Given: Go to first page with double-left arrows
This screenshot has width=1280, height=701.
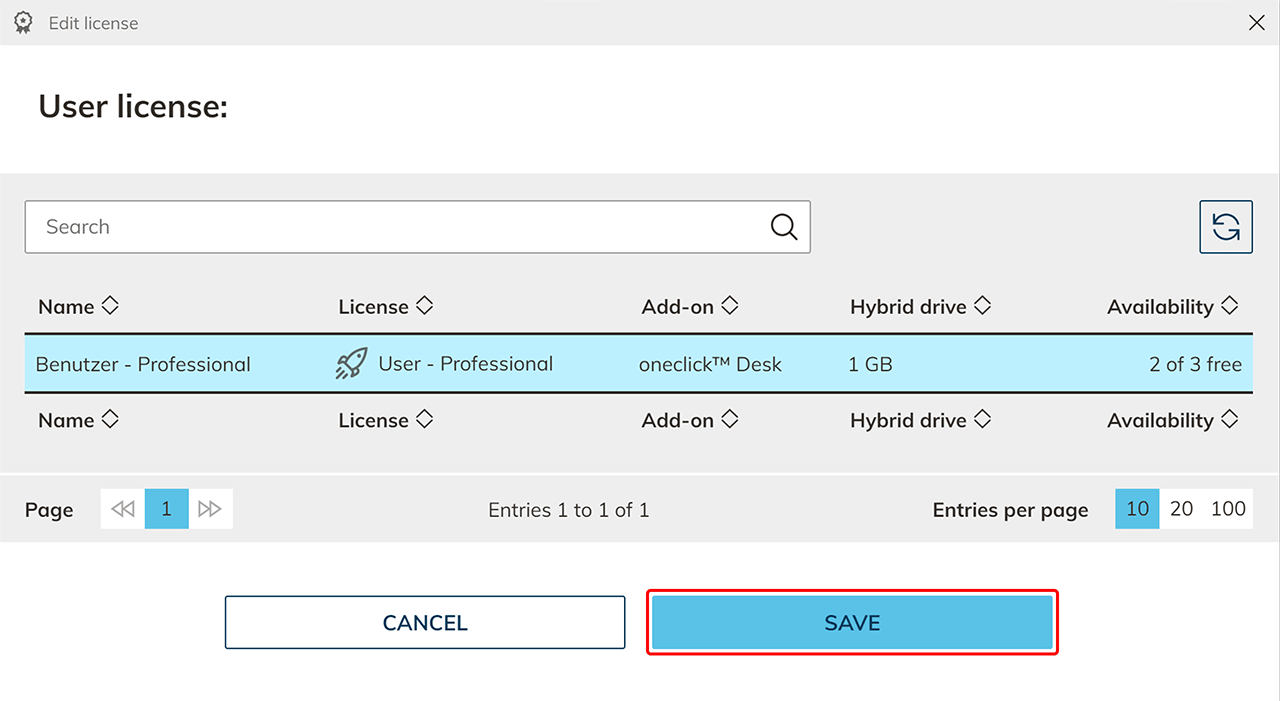Looking at the screenshot, I should click(123, 509).
